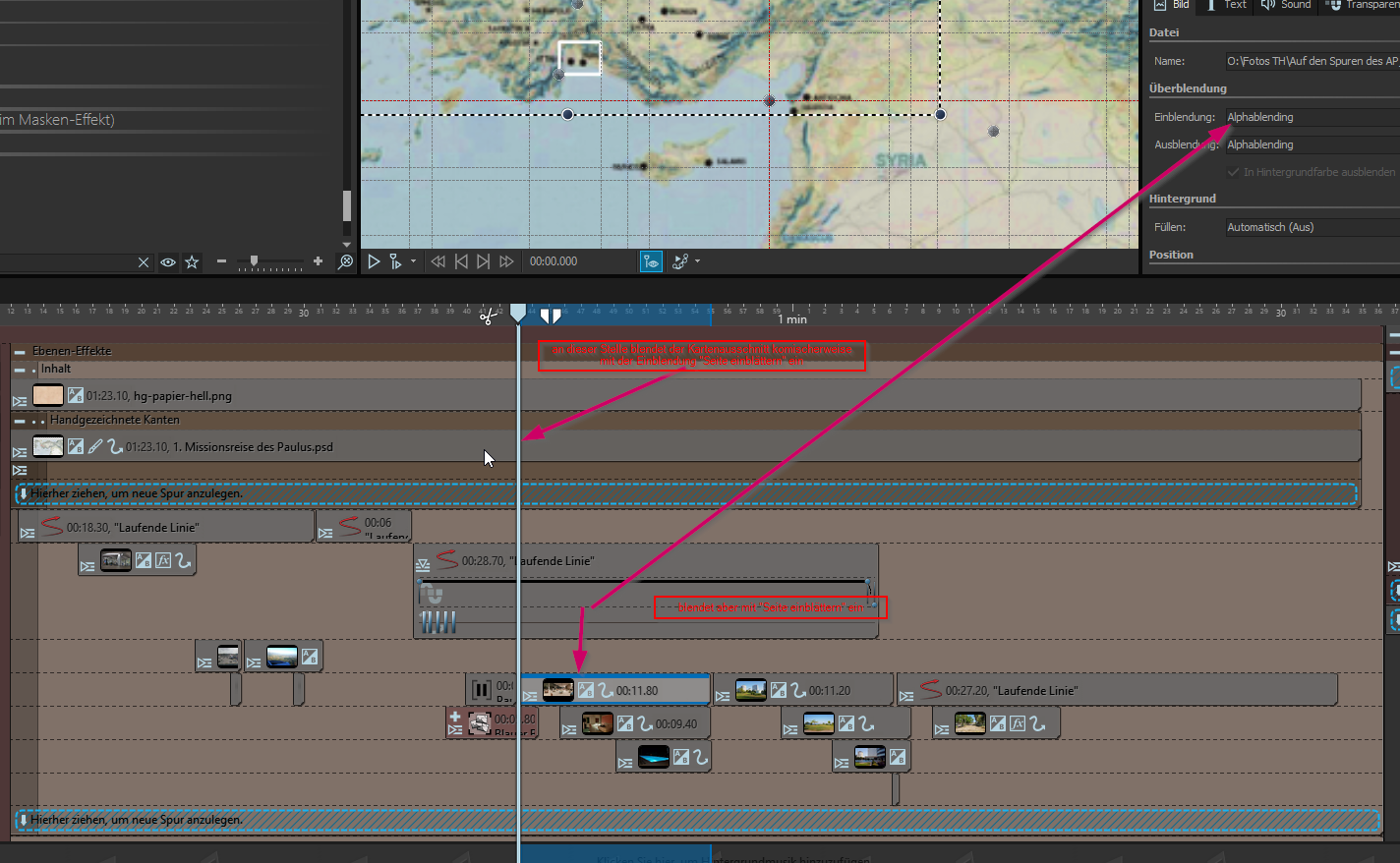This screenshot has height=863, width=1400.
Task: Click the plus icon on the red flexi-collage clip
Action: (455, 717)
